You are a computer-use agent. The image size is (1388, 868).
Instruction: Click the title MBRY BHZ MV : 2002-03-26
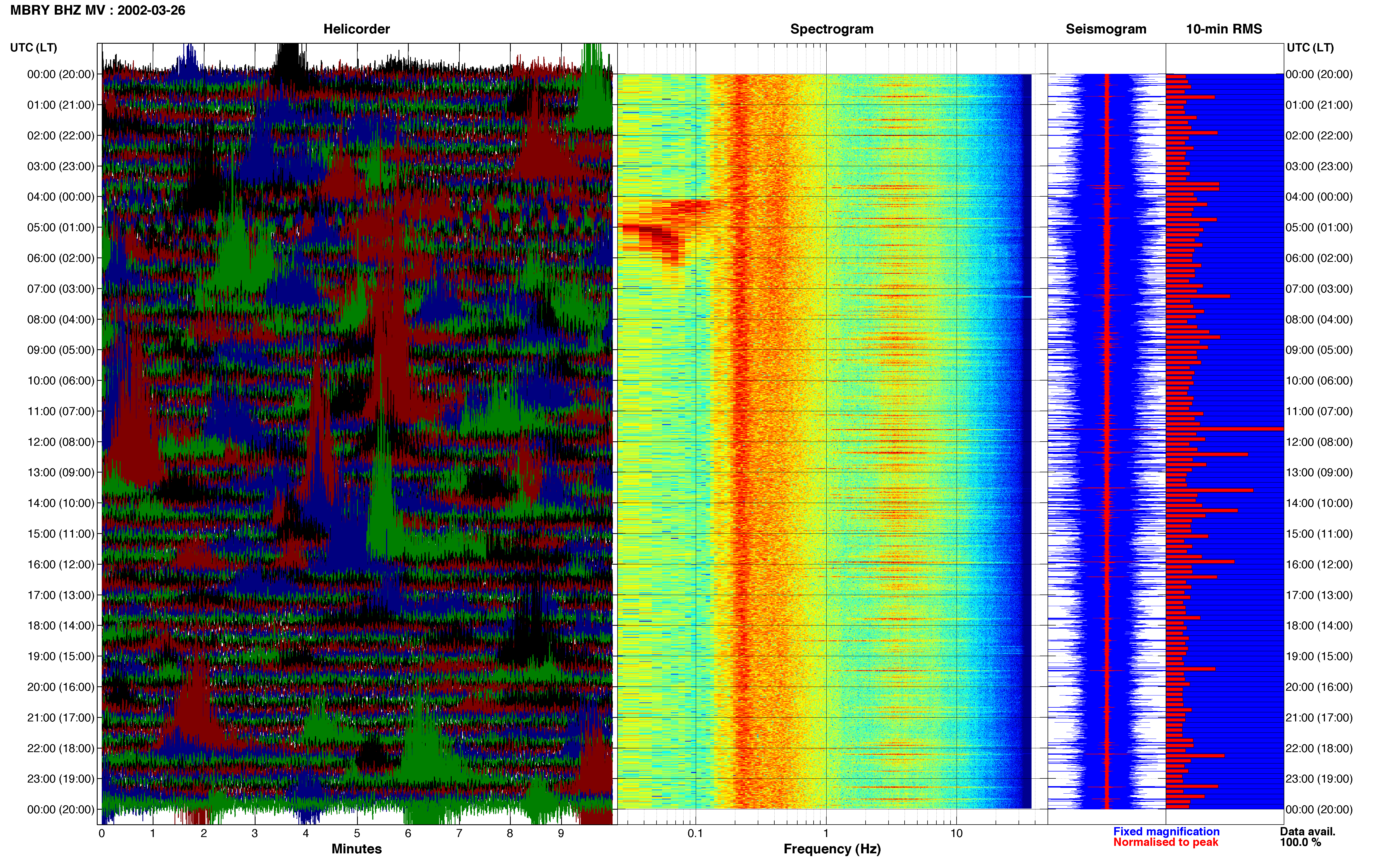98,10
